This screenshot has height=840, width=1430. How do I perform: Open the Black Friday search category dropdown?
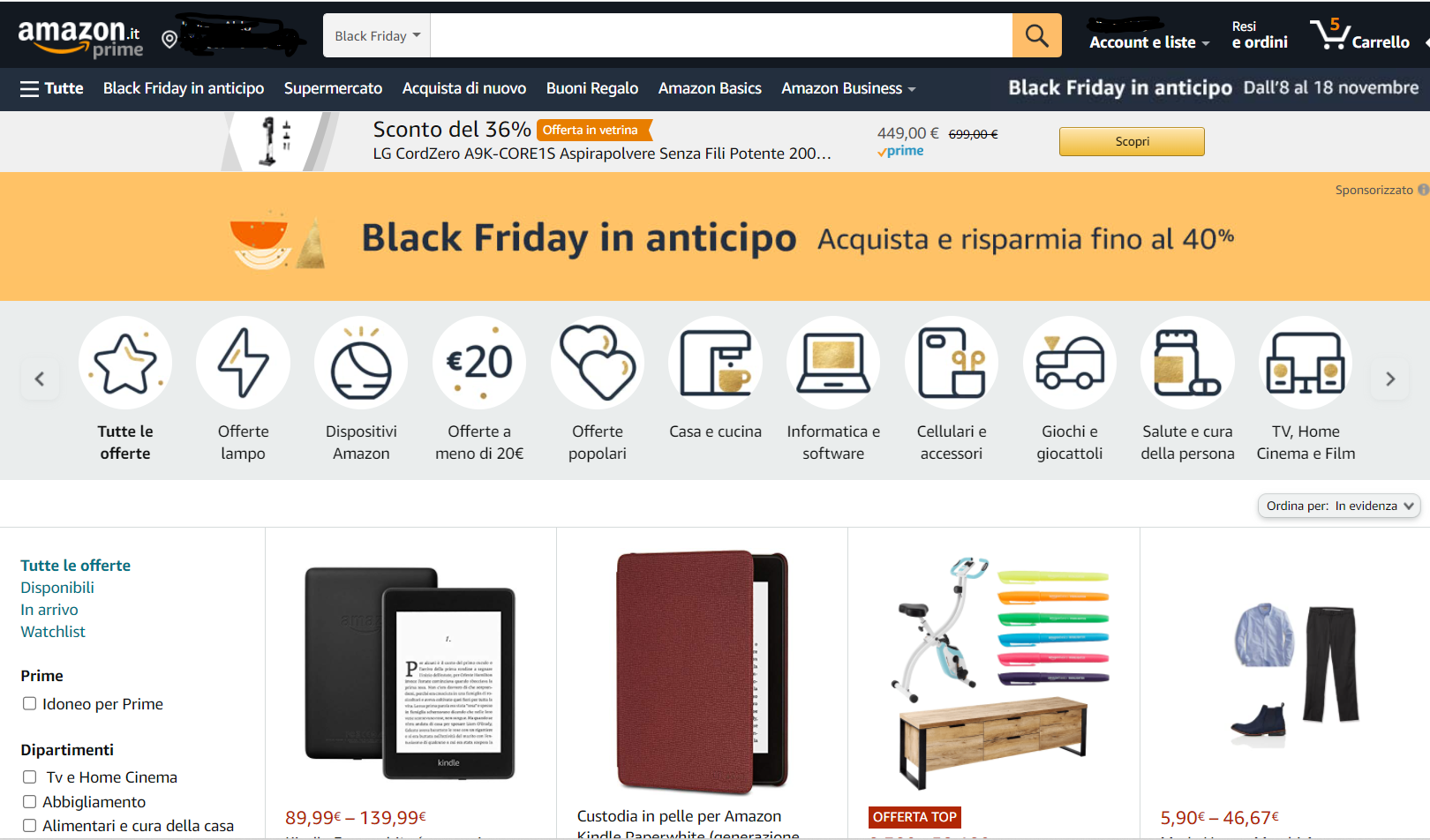377,36
